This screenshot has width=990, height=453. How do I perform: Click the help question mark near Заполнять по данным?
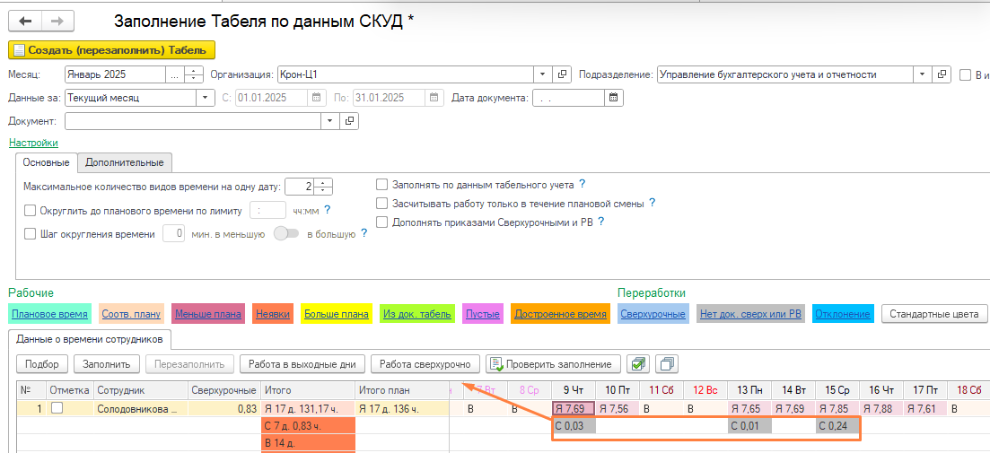click(x=582, y=184)
